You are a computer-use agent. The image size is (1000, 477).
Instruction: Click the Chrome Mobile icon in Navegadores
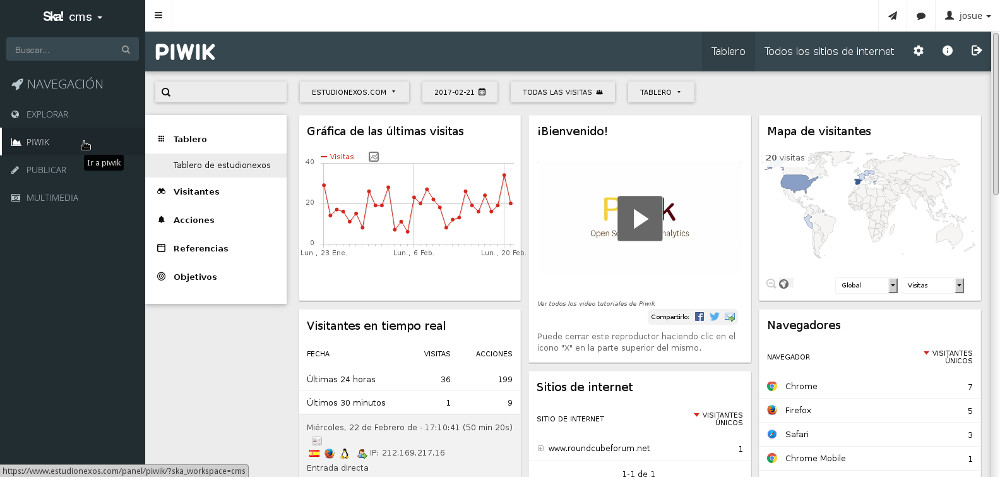point(772,458)
